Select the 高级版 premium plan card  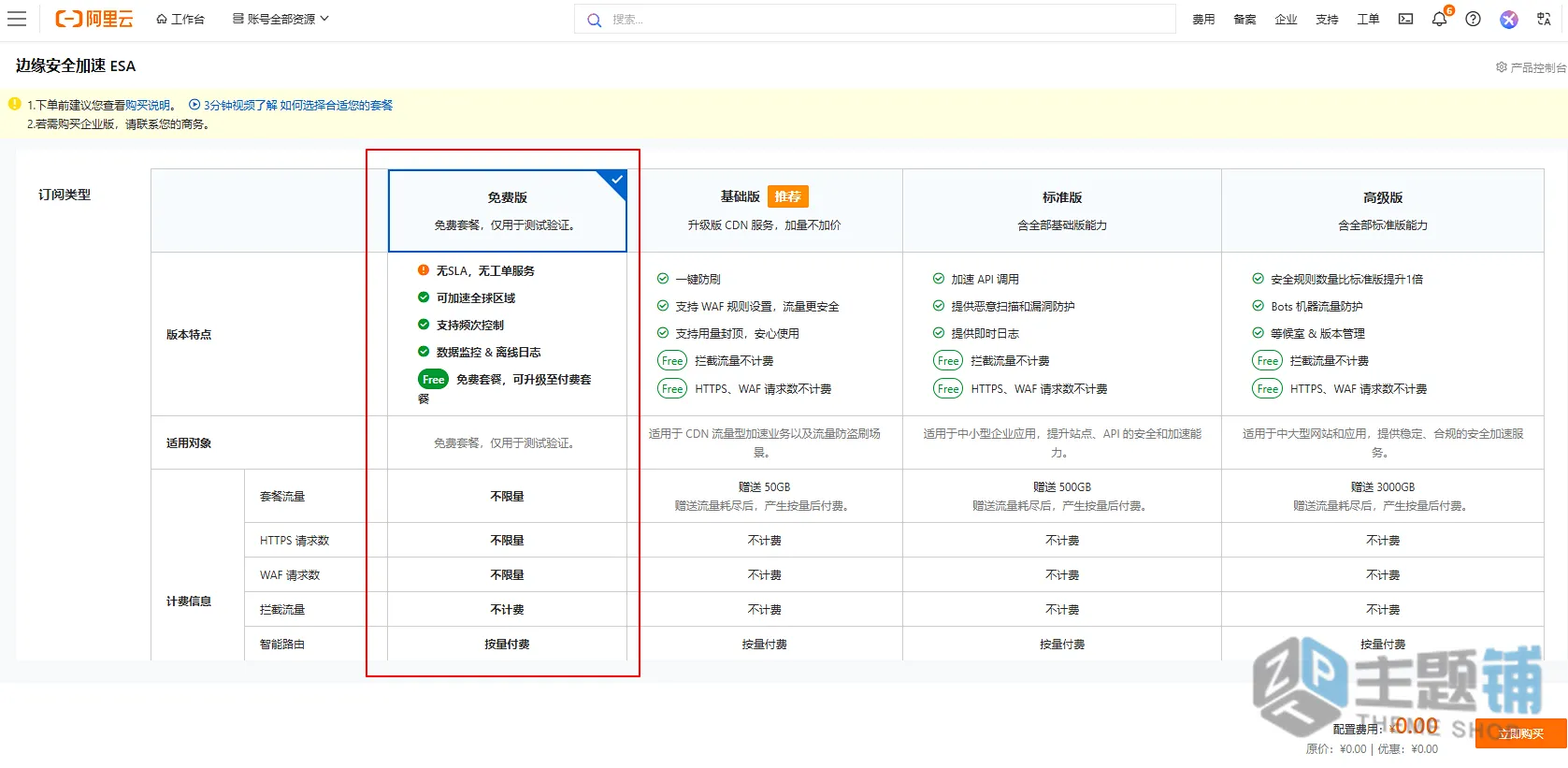[1383, 210]
